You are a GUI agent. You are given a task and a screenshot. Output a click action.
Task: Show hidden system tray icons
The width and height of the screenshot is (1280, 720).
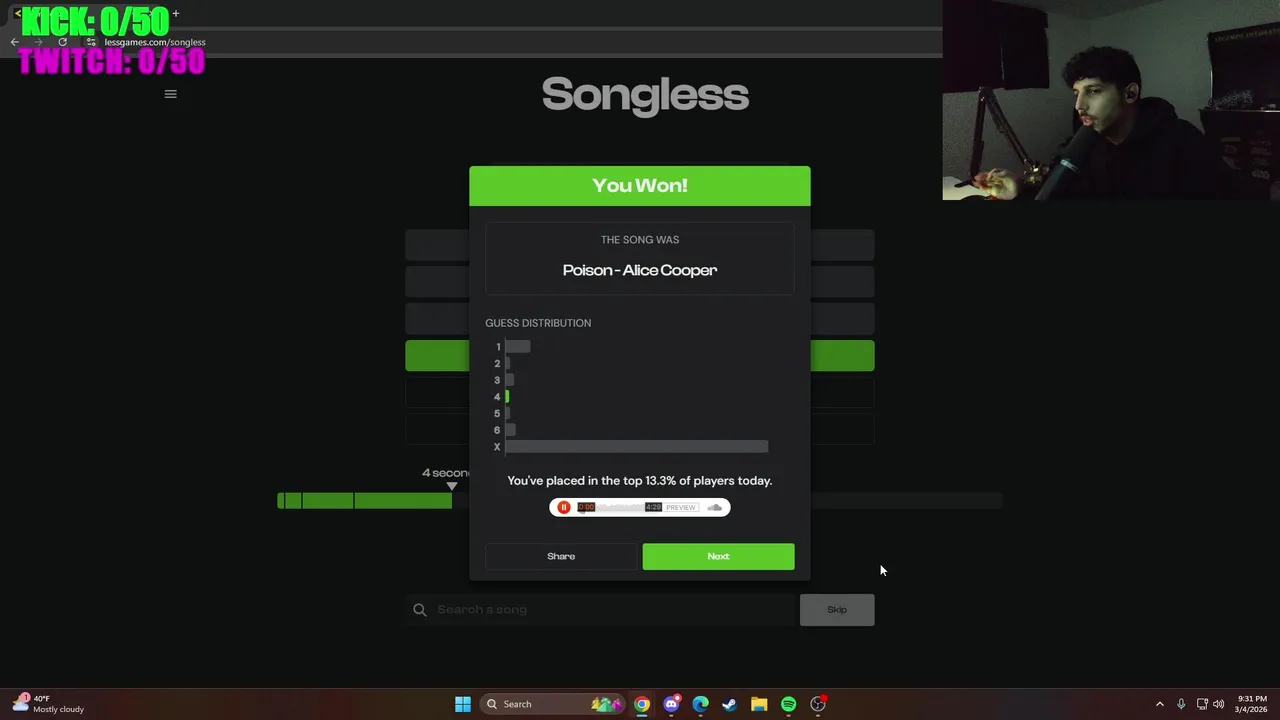[x=1160, y=704]
